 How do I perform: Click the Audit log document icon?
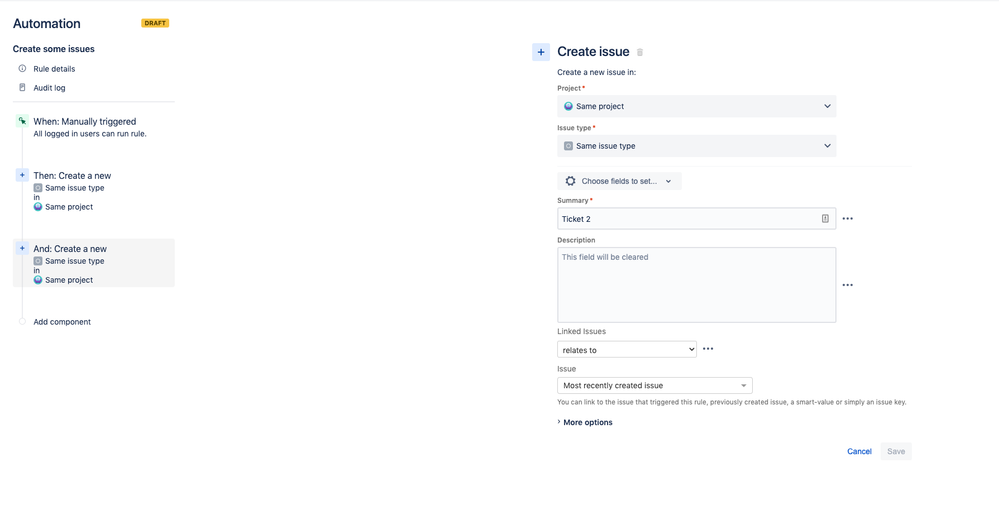click(x=22, y=88)
